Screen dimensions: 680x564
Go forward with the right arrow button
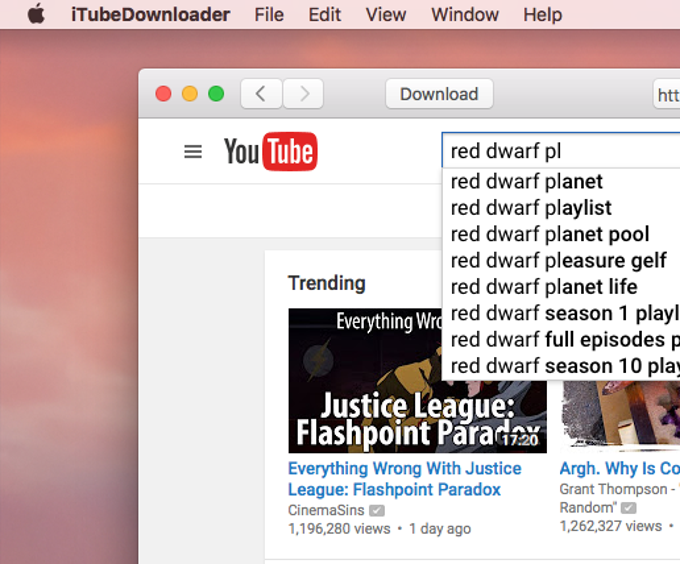click(x=303, y=94)
